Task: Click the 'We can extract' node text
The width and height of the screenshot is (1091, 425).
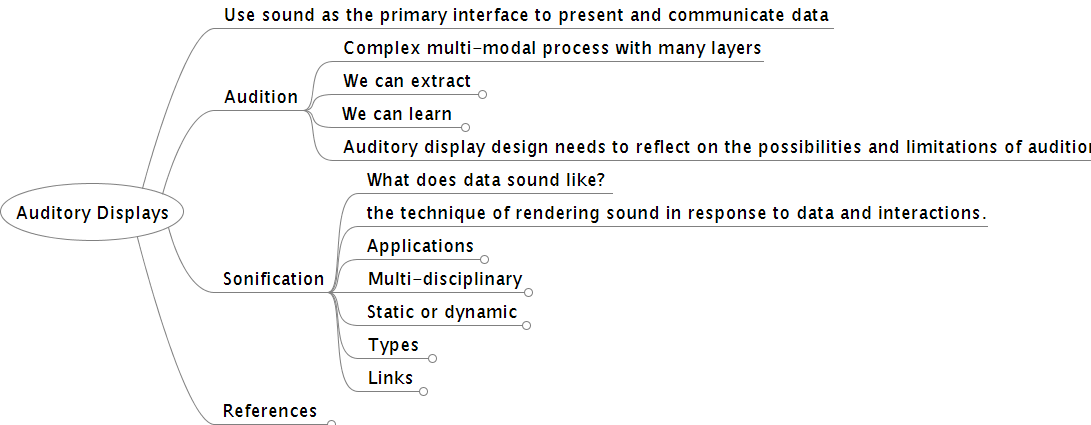Action: [407, 81]
